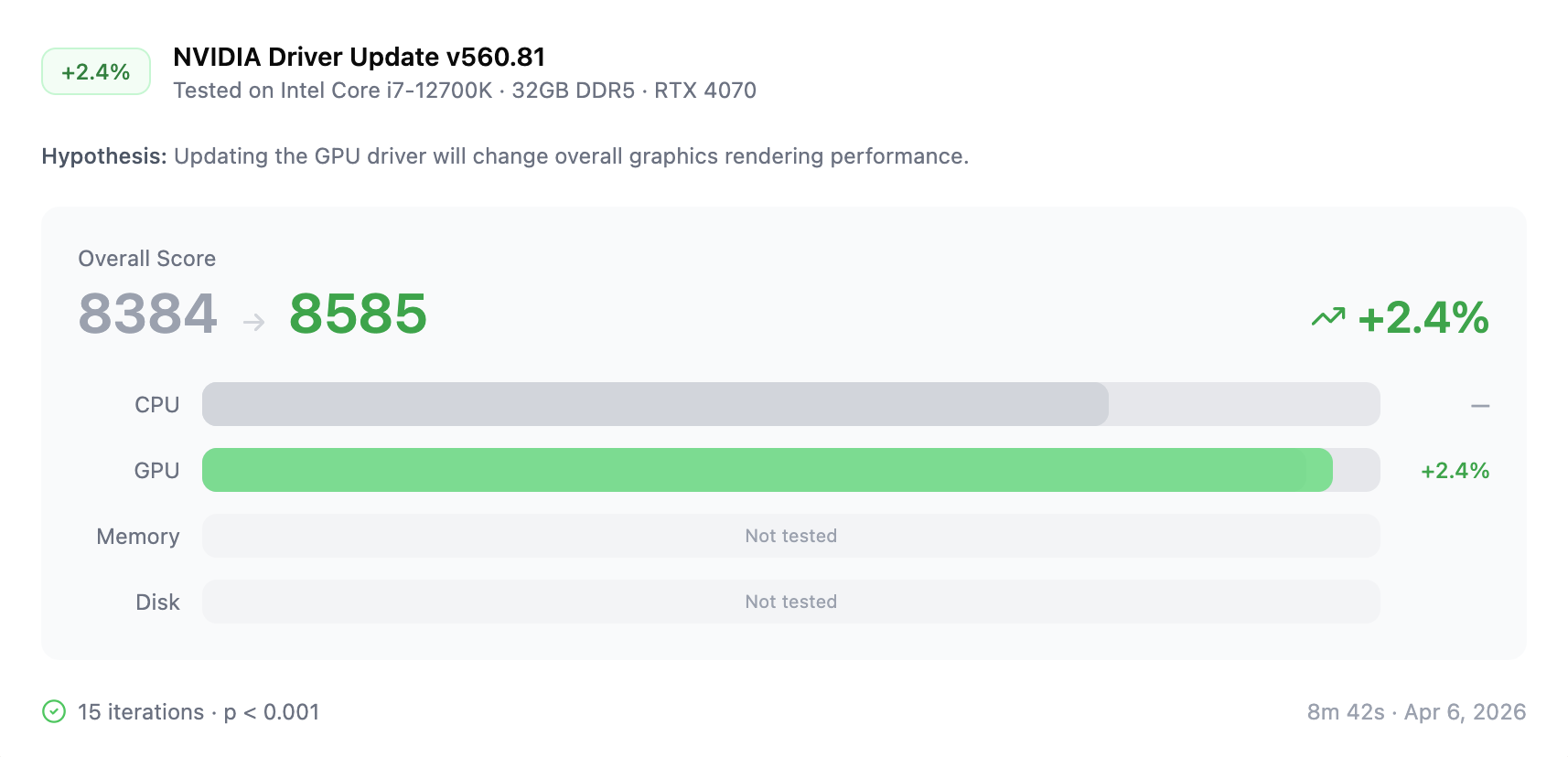The height and width of the screenshot is (757, 1568).
Task: Click the 15 iterations p-value text
Action: click(199, 712)
